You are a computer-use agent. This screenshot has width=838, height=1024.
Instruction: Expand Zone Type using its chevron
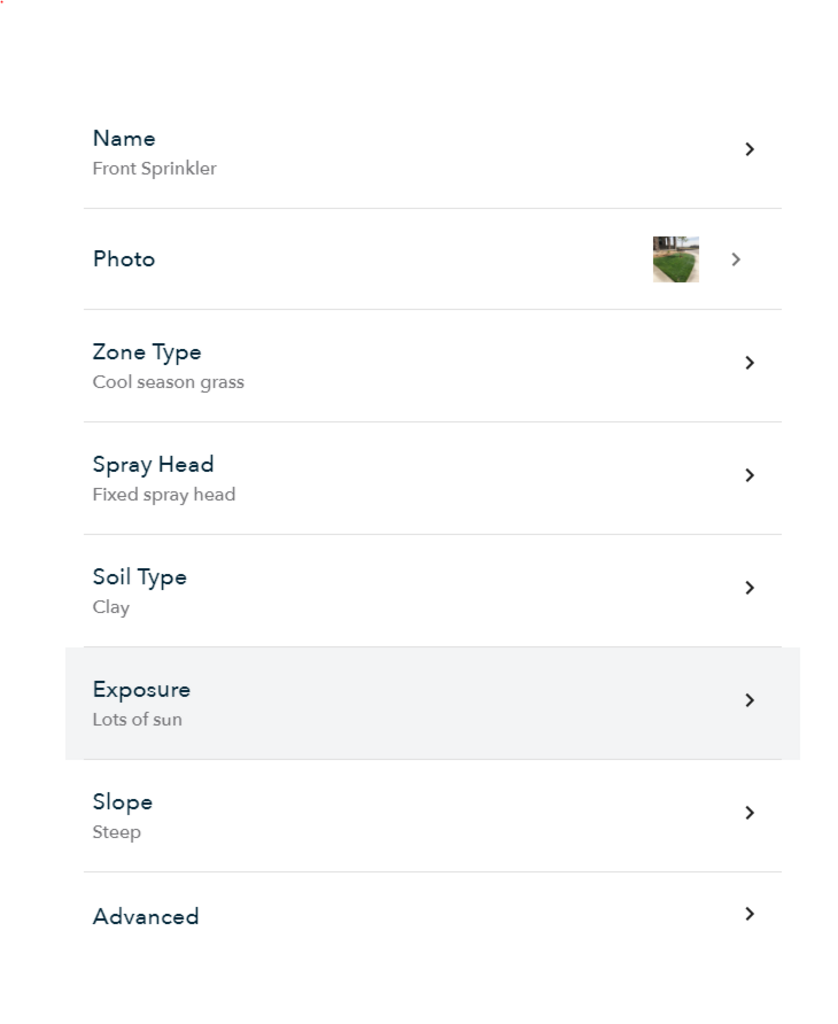click(749, 363)
